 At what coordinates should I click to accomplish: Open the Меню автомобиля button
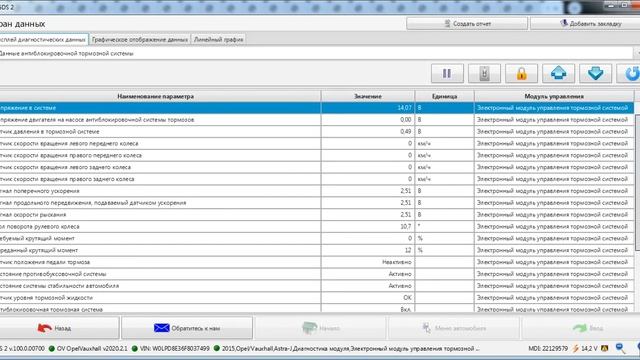[x=454, y=328]
